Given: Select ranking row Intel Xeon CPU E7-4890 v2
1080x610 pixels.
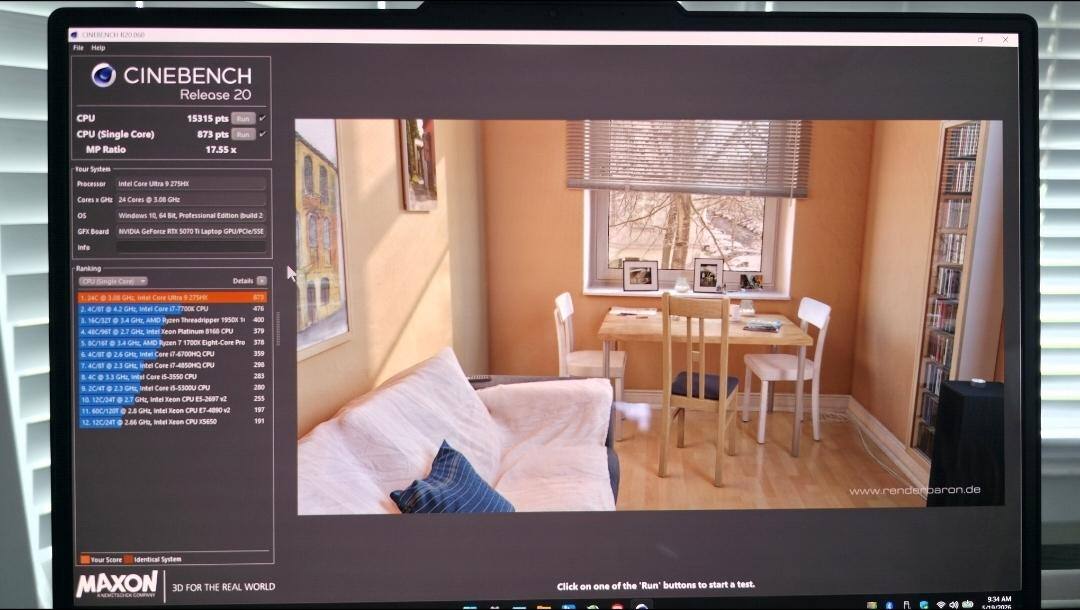Looking at the screenshot, I should click(x=172, y=410).
